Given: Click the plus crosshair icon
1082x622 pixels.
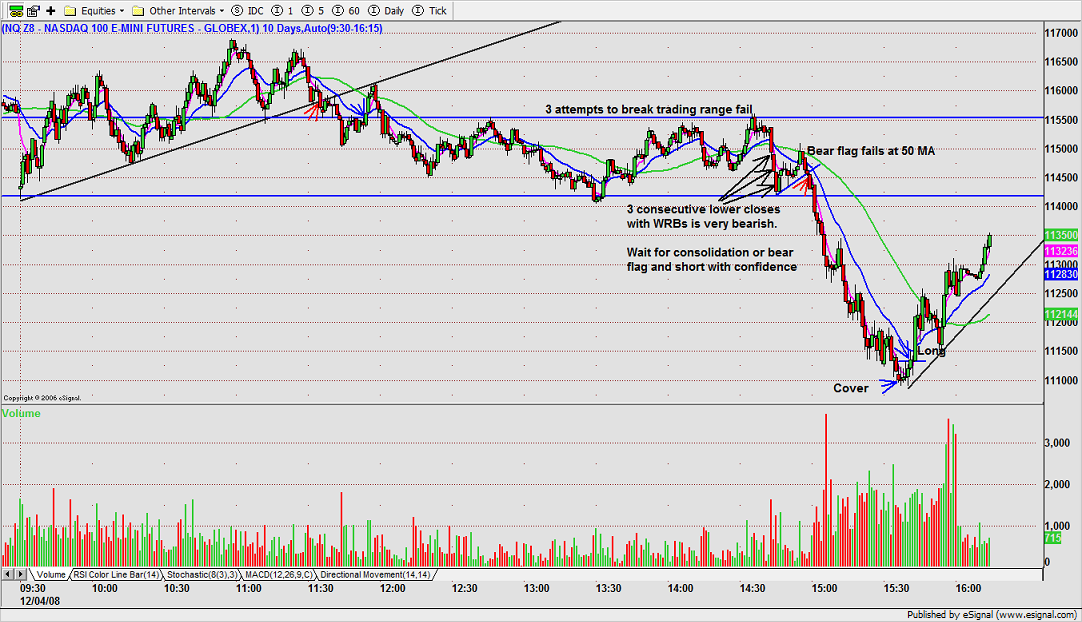Looking at the screenshot, I should point(50,10).
